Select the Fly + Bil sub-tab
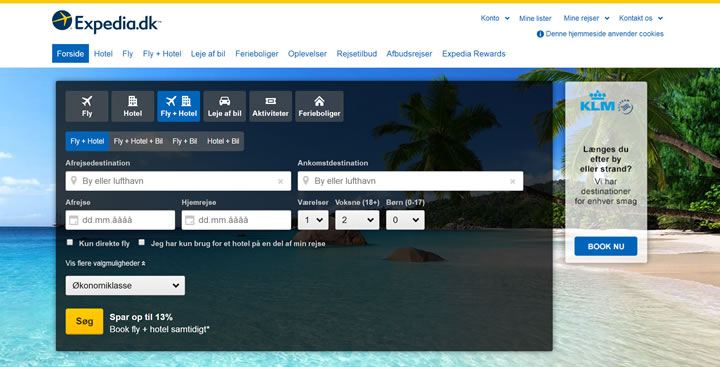 [185, 141]
